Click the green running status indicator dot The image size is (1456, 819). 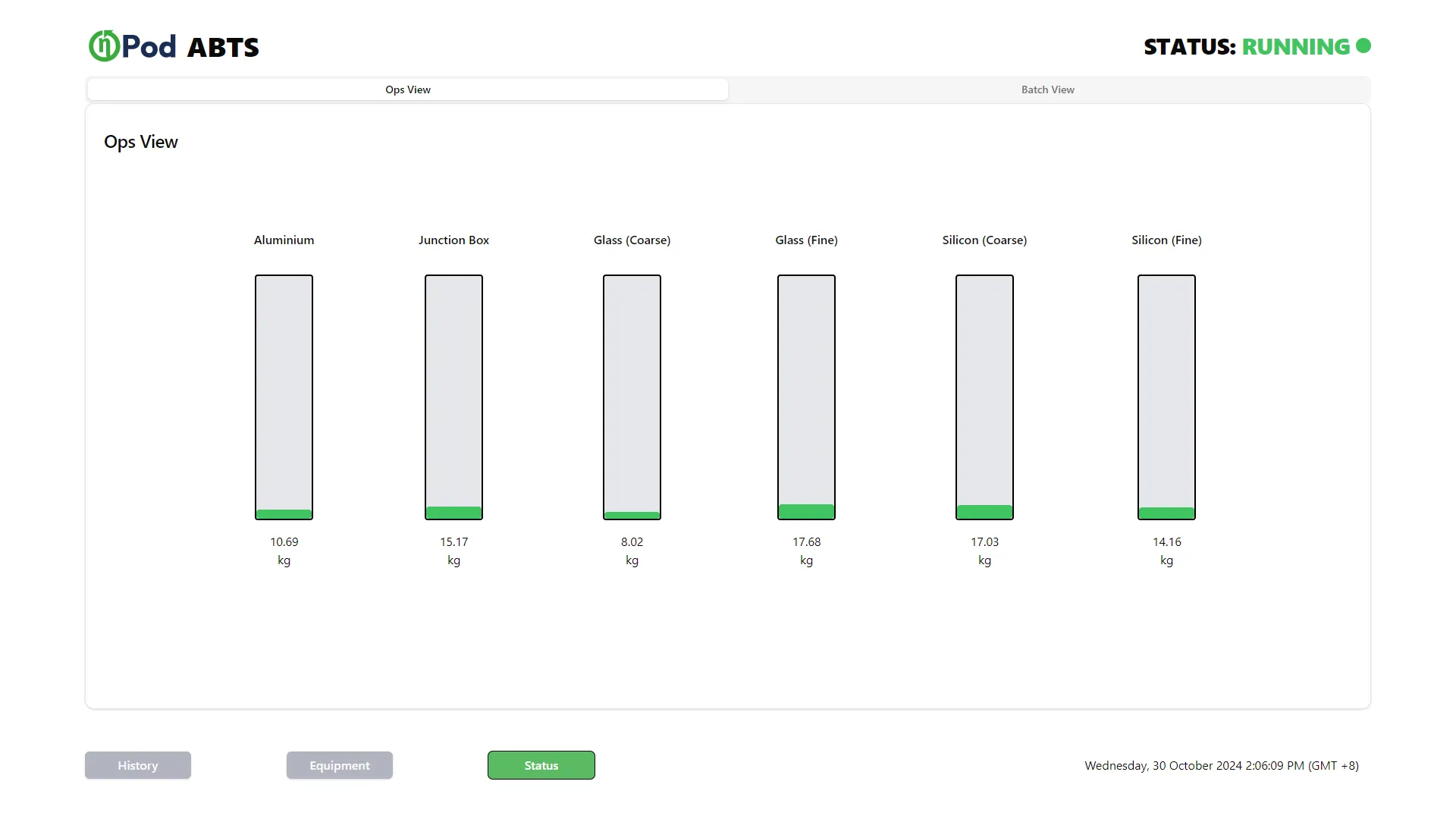point(1363,45)
